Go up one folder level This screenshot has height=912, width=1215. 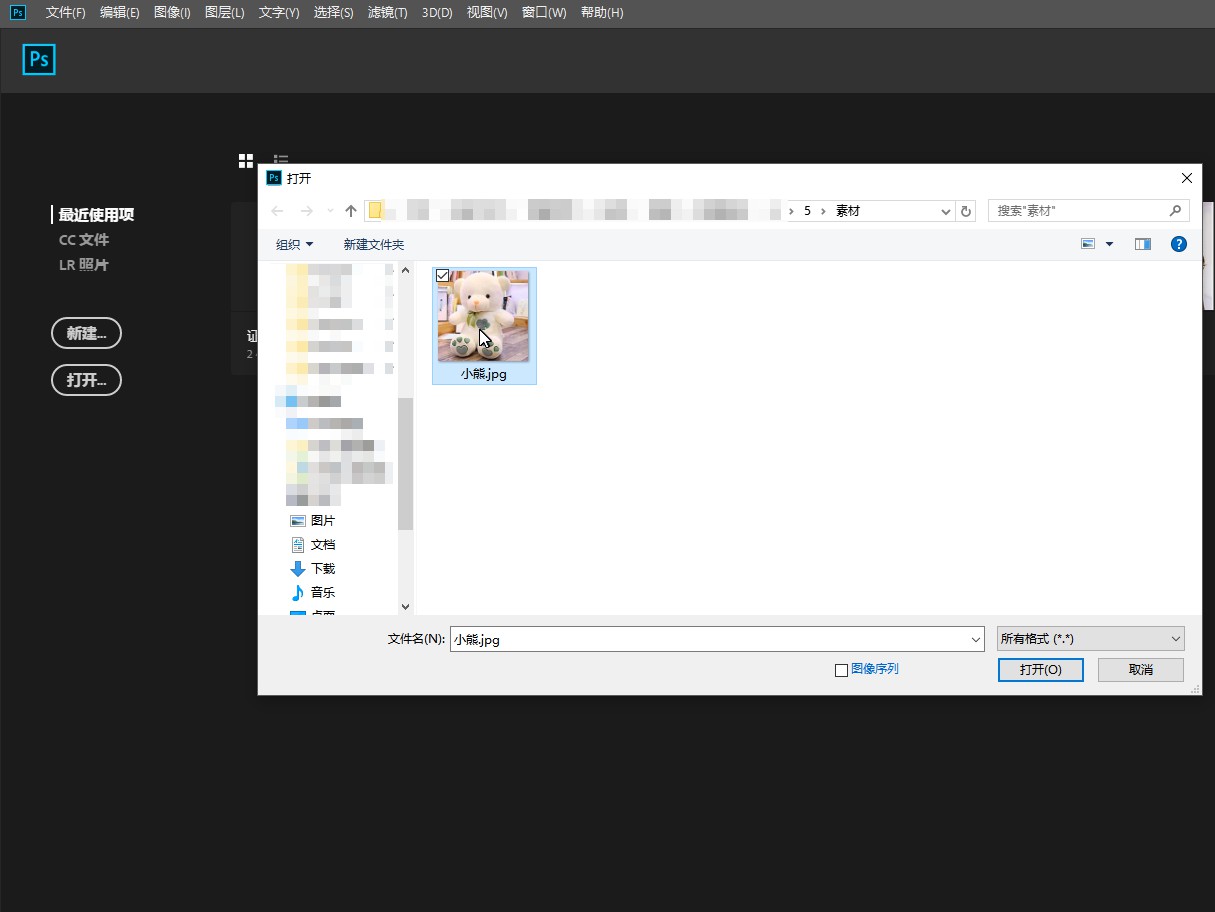coord(350,211)
